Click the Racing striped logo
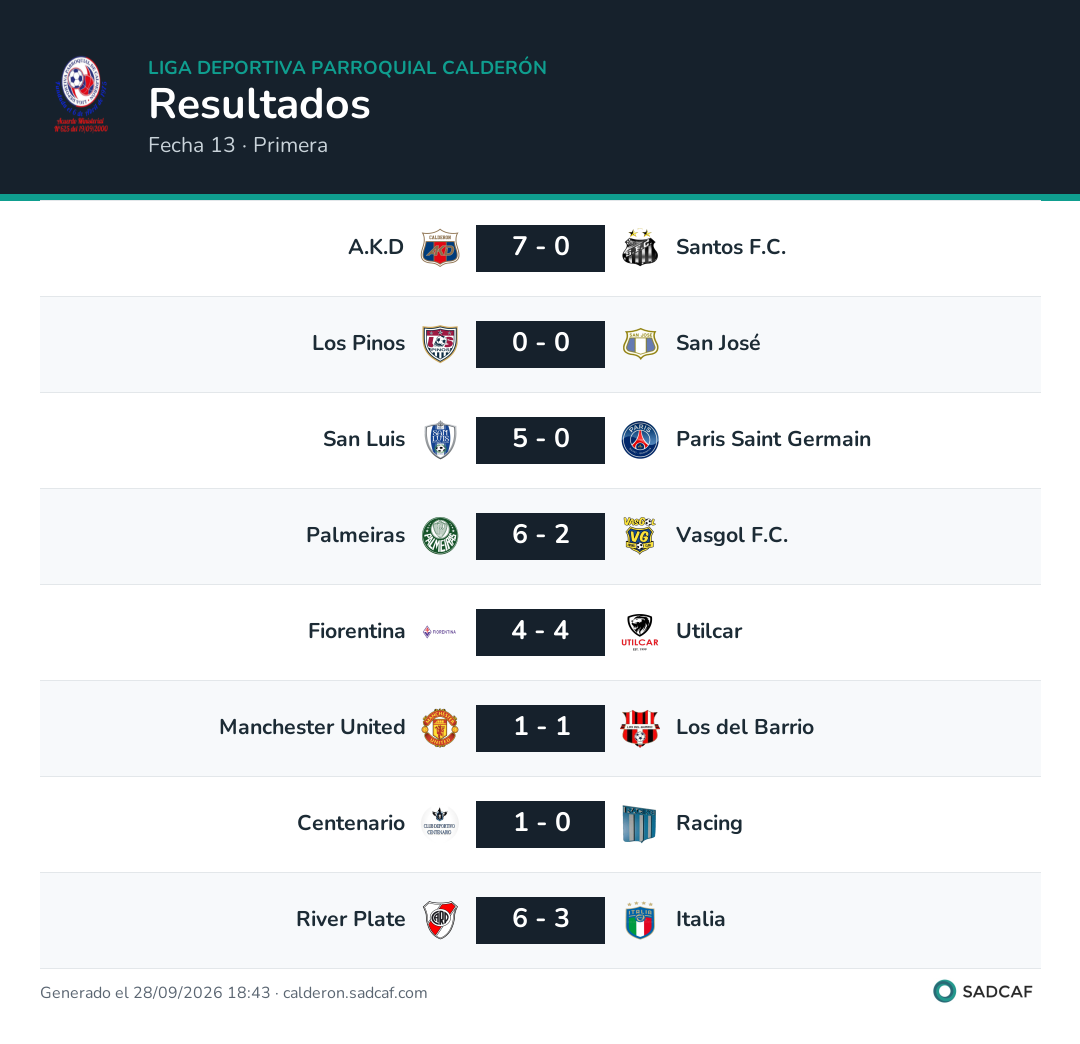Image resolution: width=1080 pixels, height=1044 pixels. click(640, 824)
